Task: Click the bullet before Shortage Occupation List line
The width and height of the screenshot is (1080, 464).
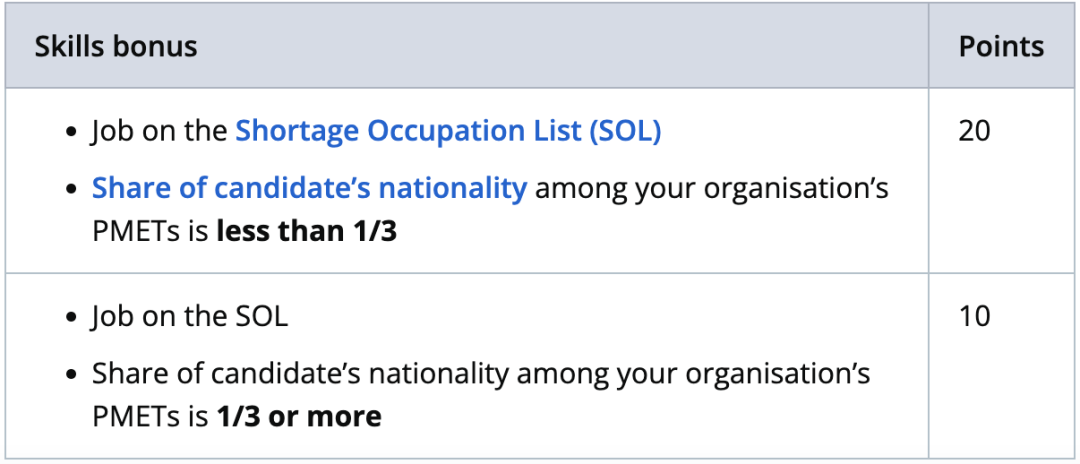Action: tap(71, 133)
